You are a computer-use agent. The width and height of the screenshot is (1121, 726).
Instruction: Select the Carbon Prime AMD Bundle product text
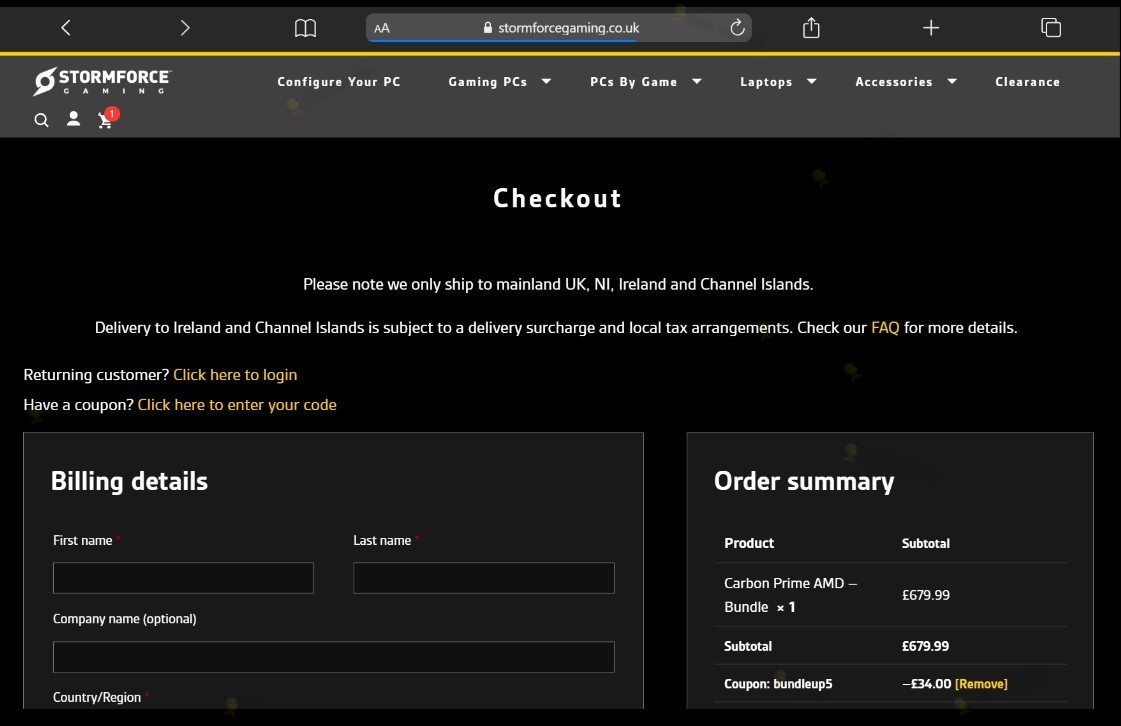tap(790, 595)
